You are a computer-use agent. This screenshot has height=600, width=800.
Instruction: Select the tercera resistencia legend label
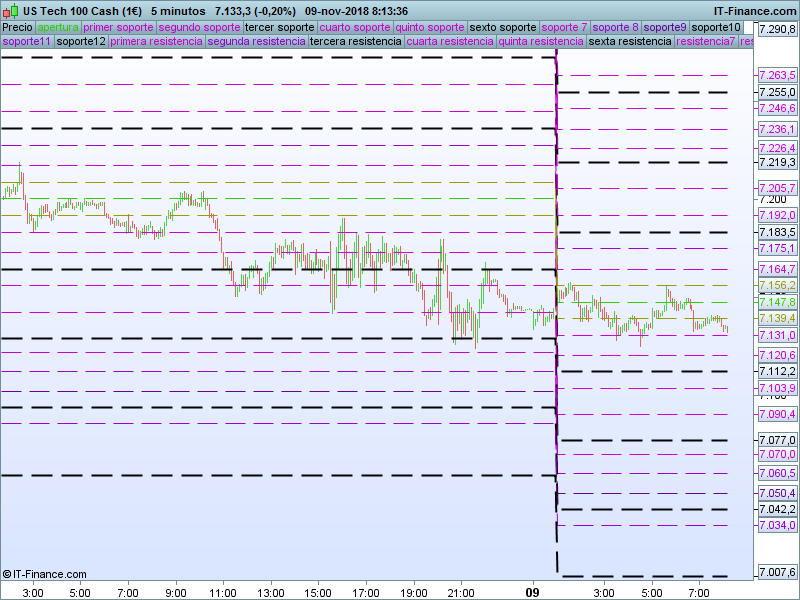click(x=355, y=42)
